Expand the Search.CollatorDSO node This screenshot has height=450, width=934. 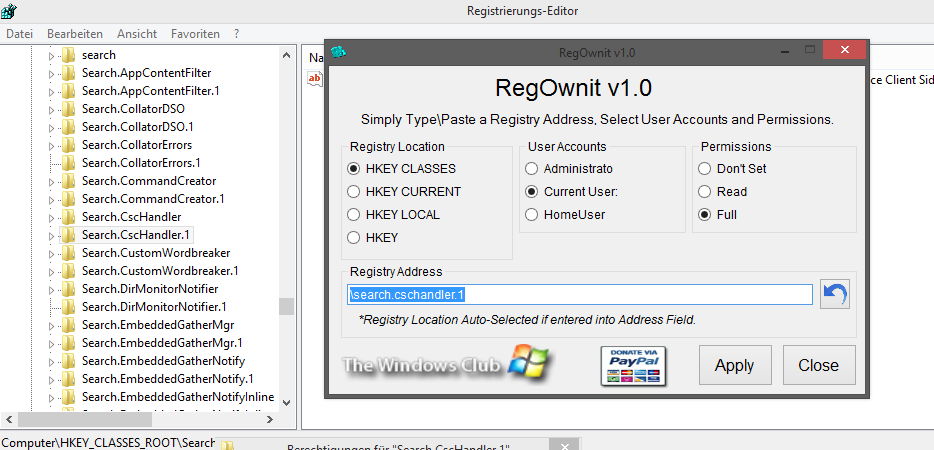point(51,110)
